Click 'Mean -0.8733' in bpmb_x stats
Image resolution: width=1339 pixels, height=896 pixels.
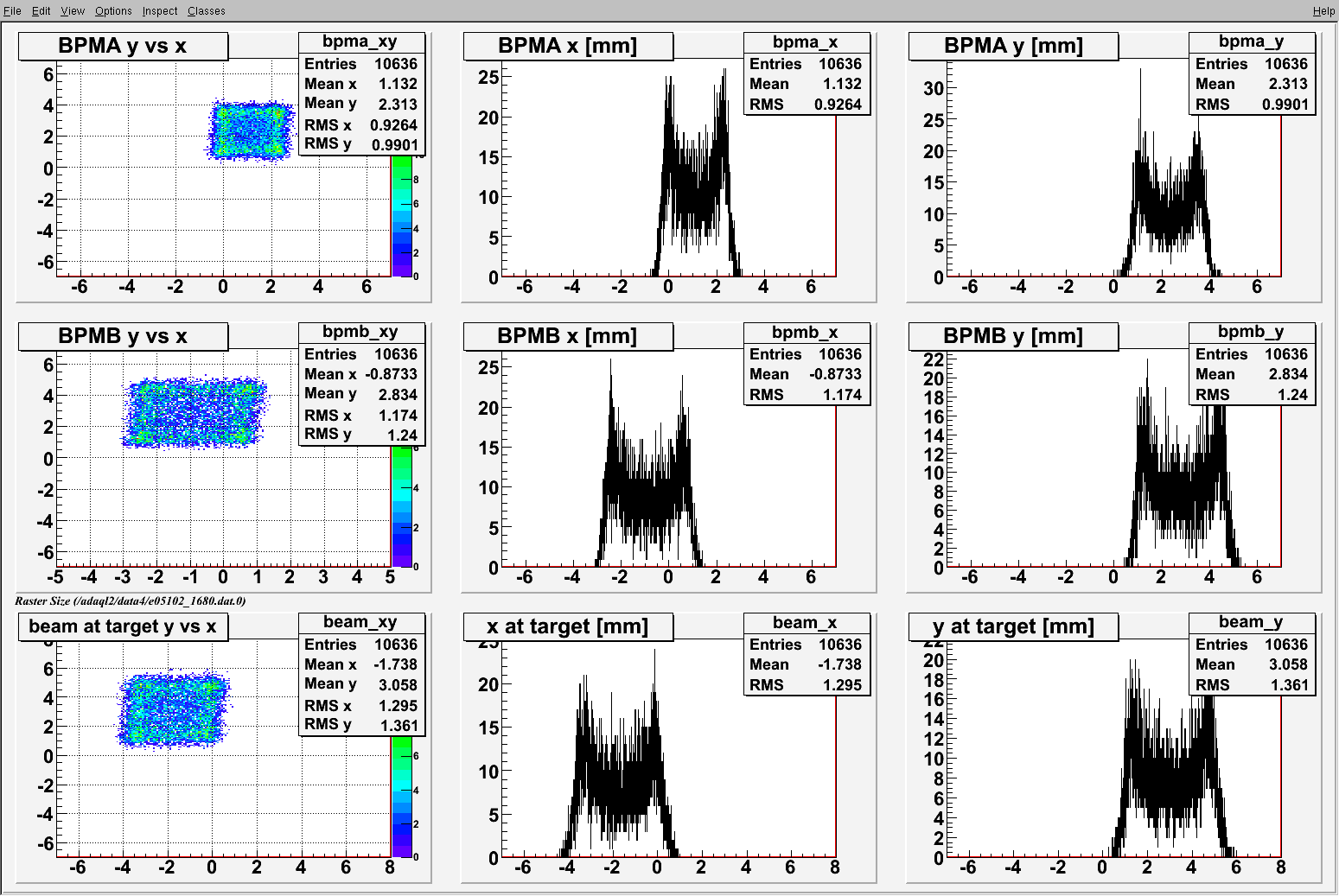click(806, 374)
